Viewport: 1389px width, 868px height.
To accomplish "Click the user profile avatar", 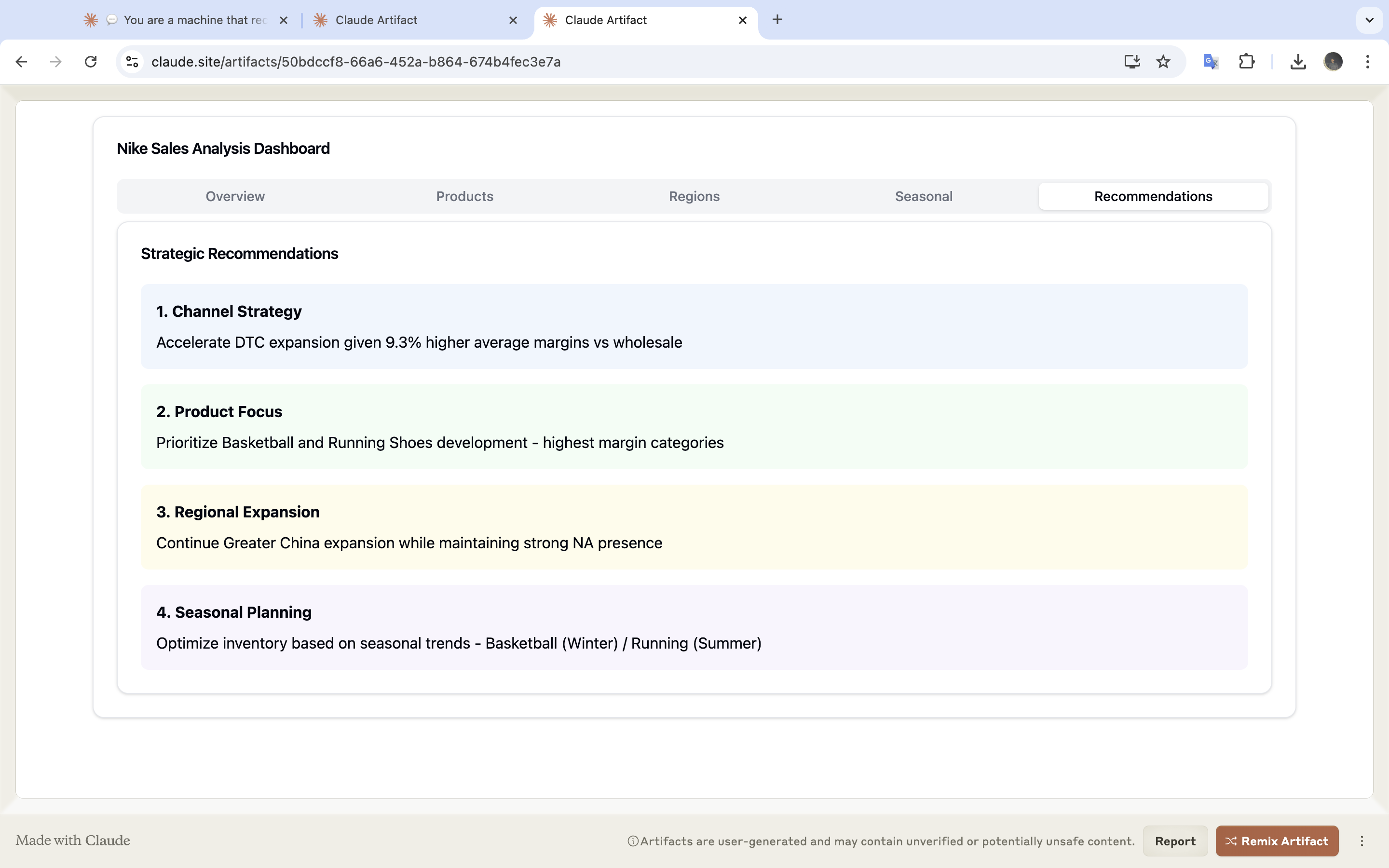I will [x=1333, y=61].
